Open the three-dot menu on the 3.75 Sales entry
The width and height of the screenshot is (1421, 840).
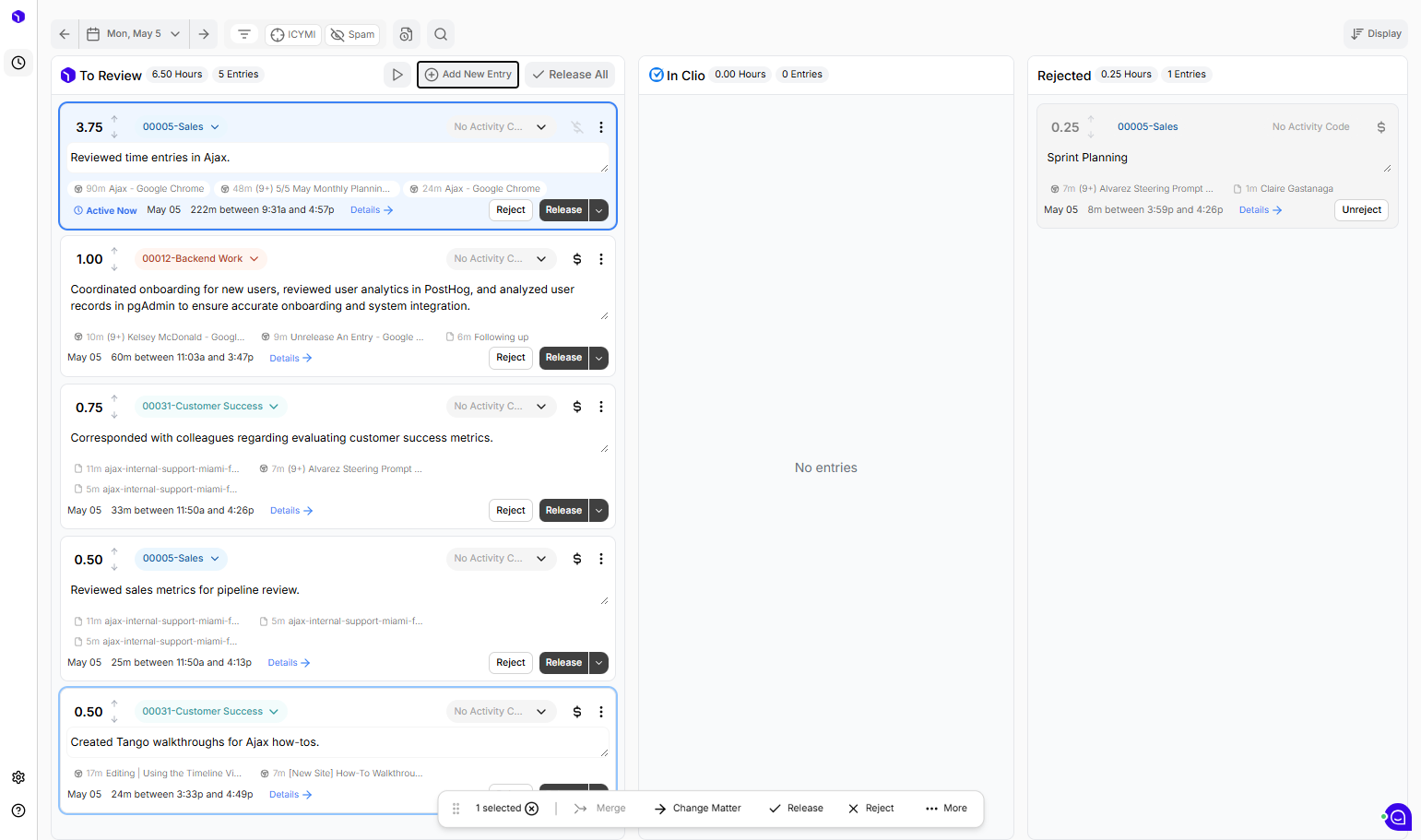click(x=601, y=127)
